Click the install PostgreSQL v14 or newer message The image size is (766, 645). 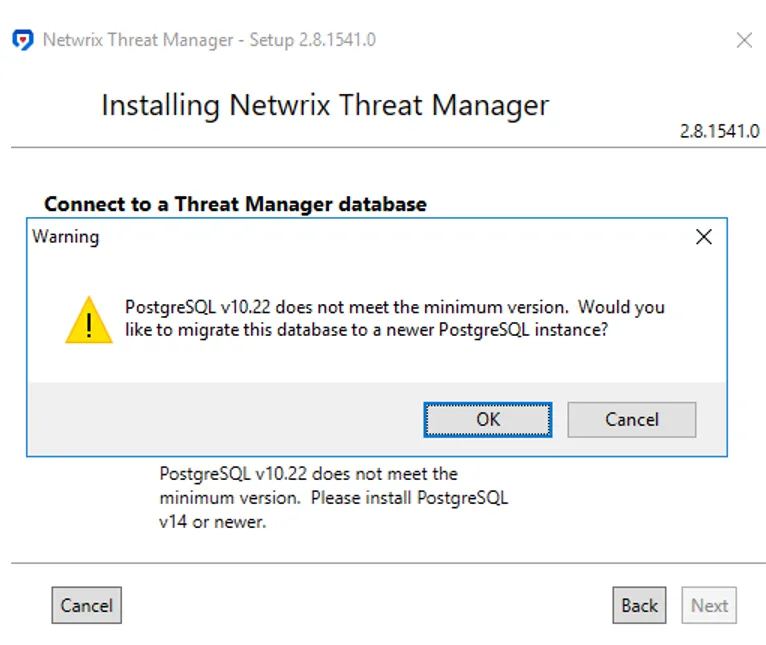click(x=334, y=498)
